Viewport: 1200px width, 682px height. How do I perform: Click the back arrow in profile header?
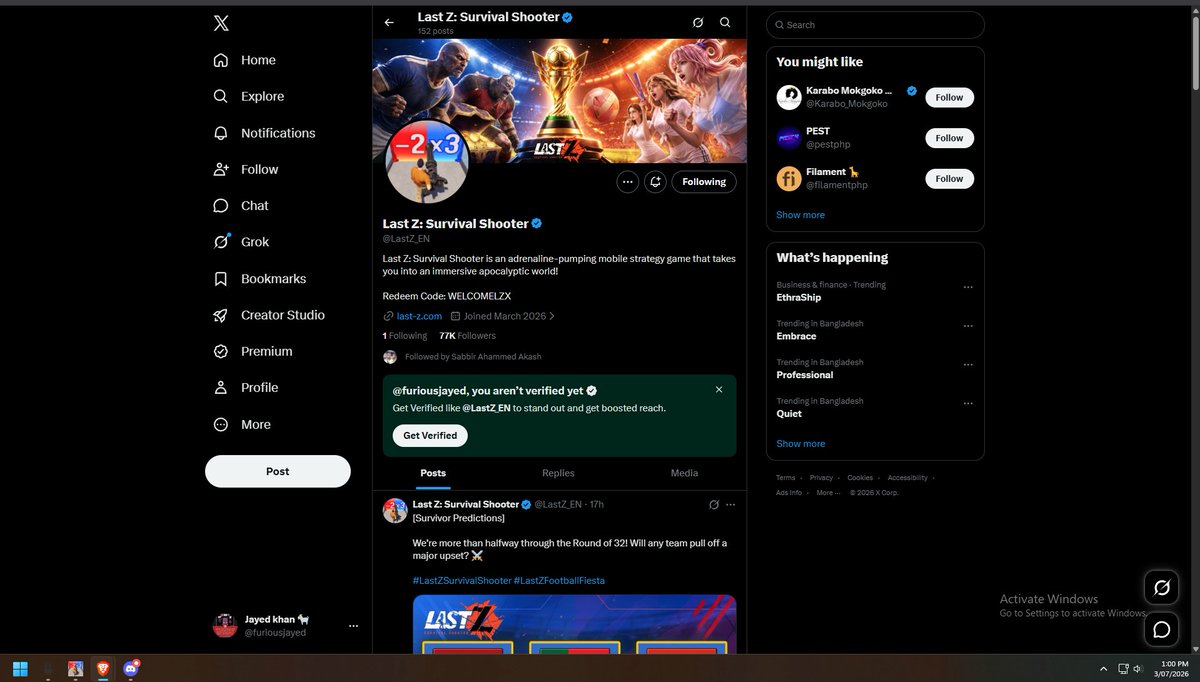click(x=389, y=22)
